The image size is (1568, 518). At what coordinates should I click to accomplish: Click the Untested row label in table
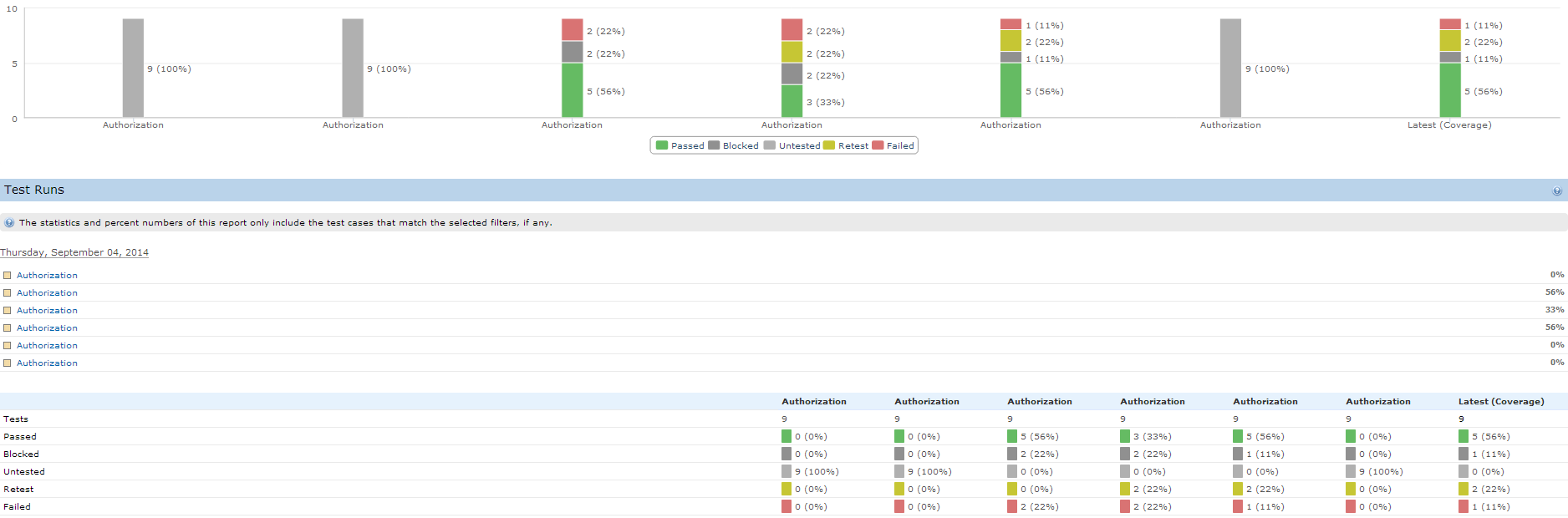click(24, 472)
